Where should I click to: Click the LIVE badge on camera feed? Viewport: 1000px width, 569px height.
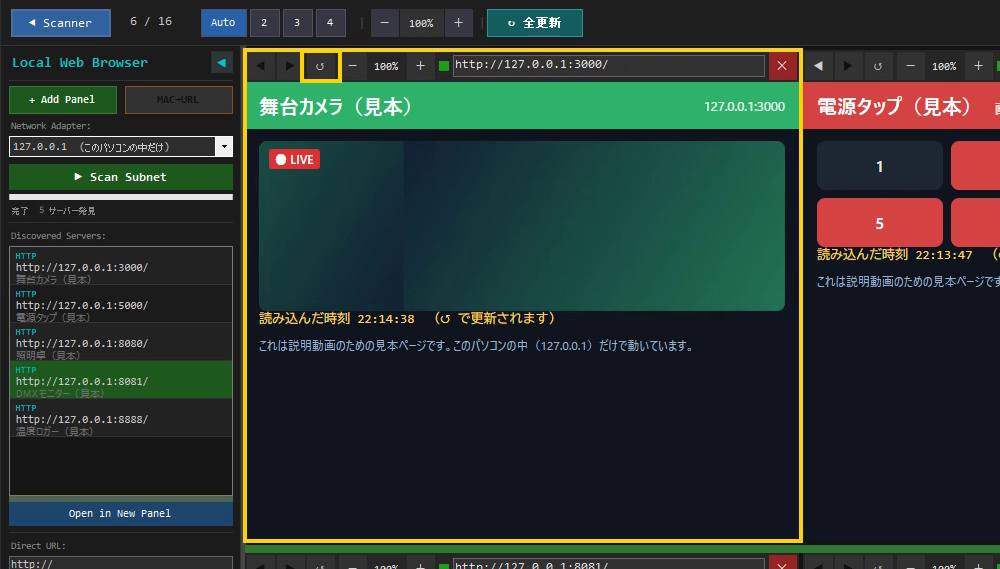coord(295,159)
